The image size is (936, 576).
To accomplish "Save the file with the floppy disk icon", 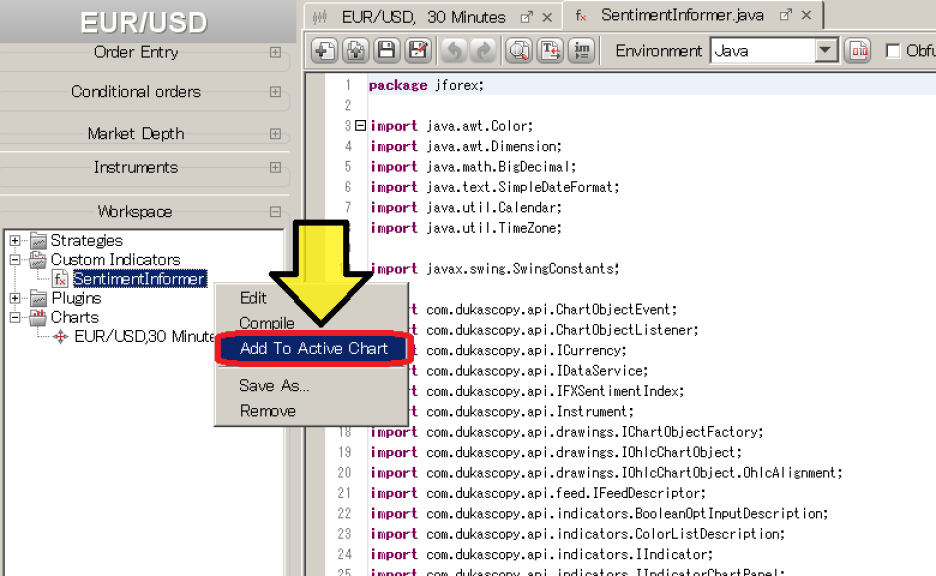I will tap(387, 51).
